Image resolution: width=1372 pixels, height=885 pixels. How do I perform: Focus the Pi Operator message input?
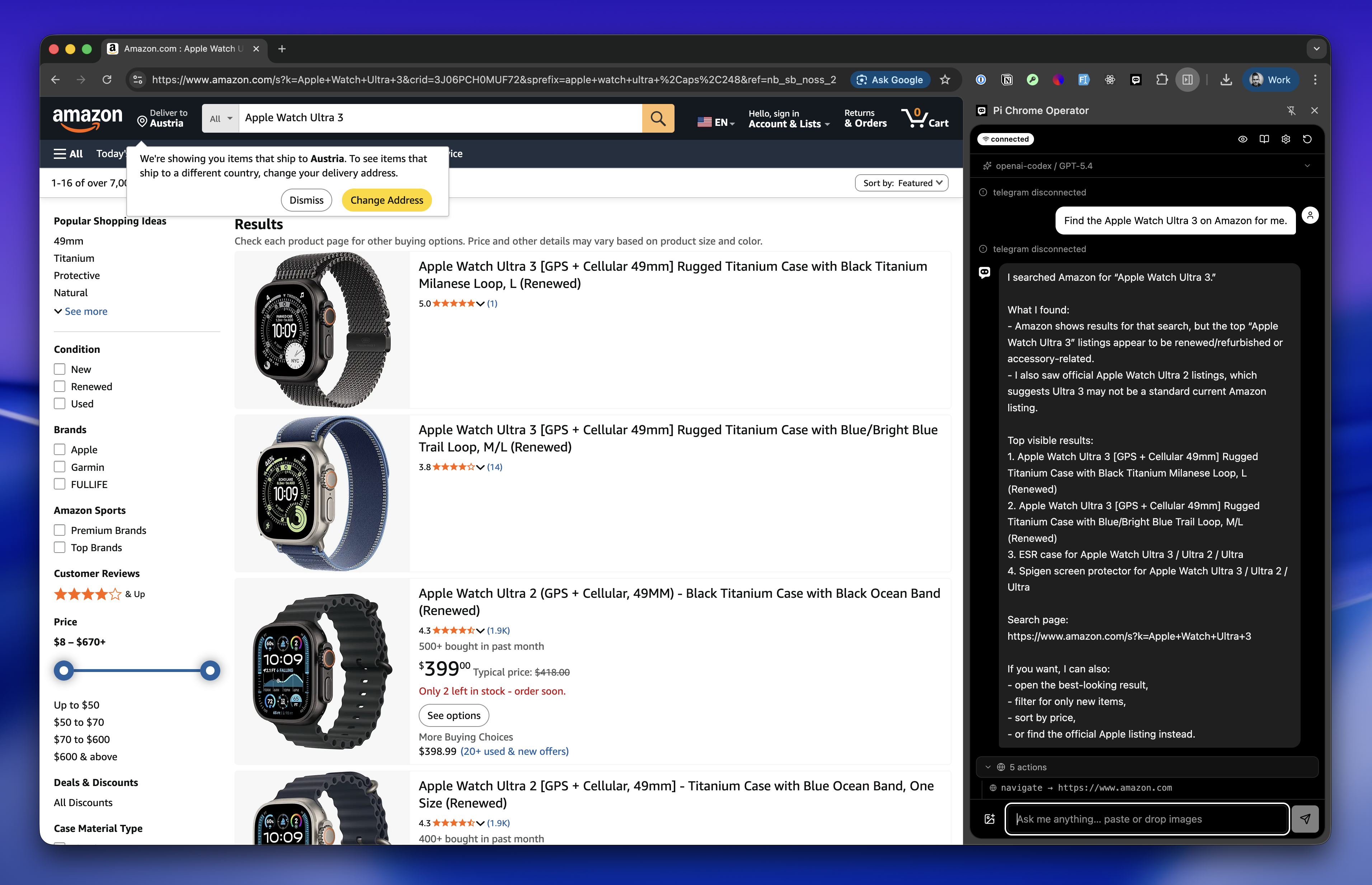pos(1147,819)
